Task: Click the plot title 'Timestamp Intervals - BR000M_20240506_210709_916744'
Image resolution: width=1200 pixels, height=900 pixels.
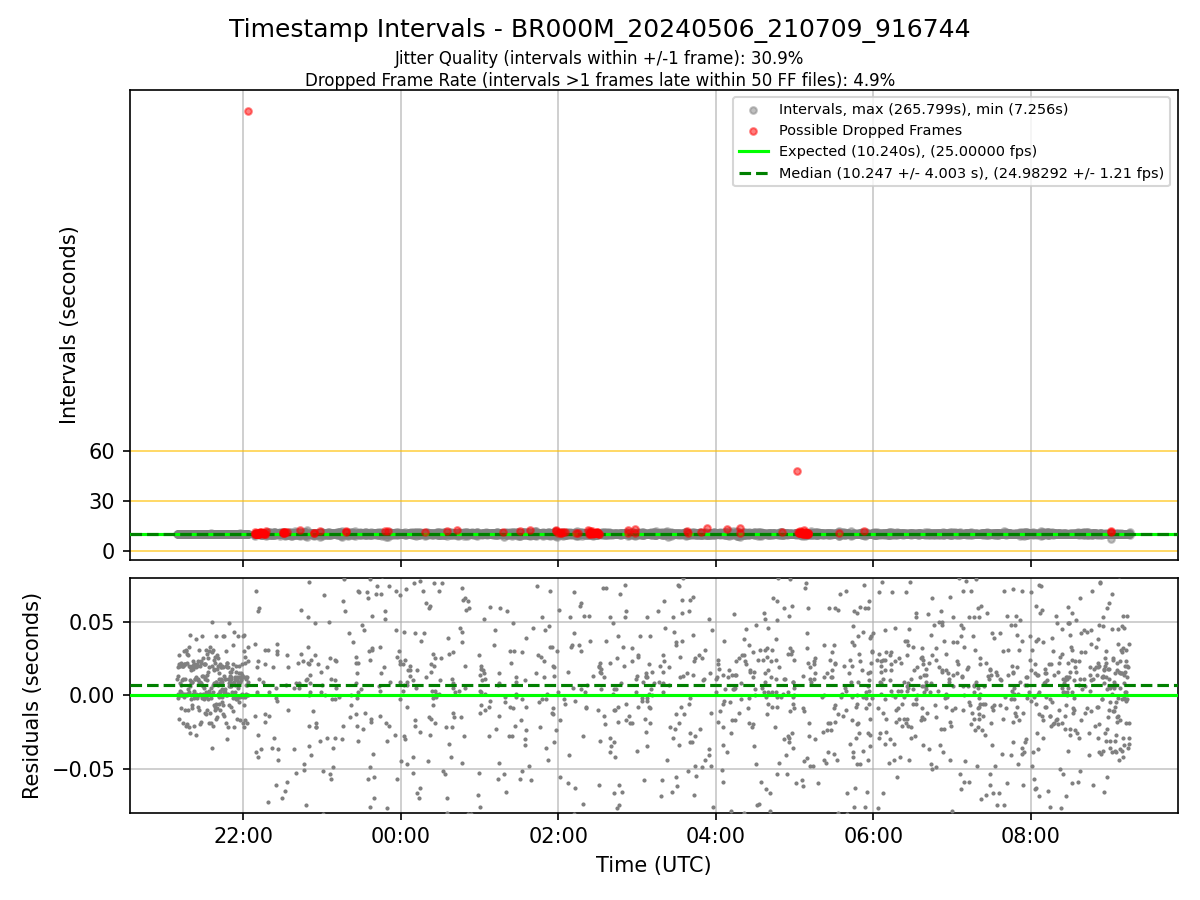Action: click(x=599, y=29)
